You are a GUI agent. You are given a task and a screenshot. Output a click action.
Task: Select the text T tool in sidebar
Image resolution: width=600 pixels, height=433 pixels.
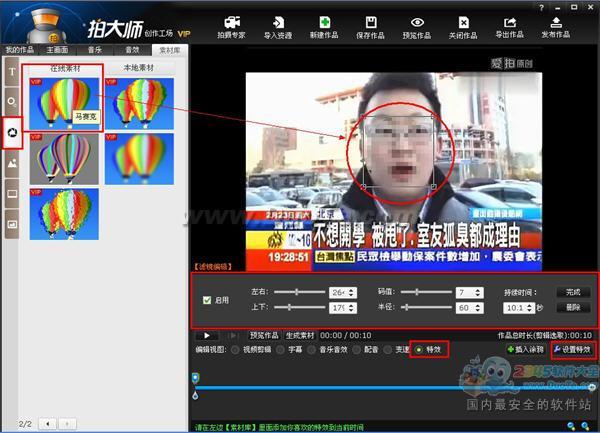pyautogui.click(x=12, y=72)
